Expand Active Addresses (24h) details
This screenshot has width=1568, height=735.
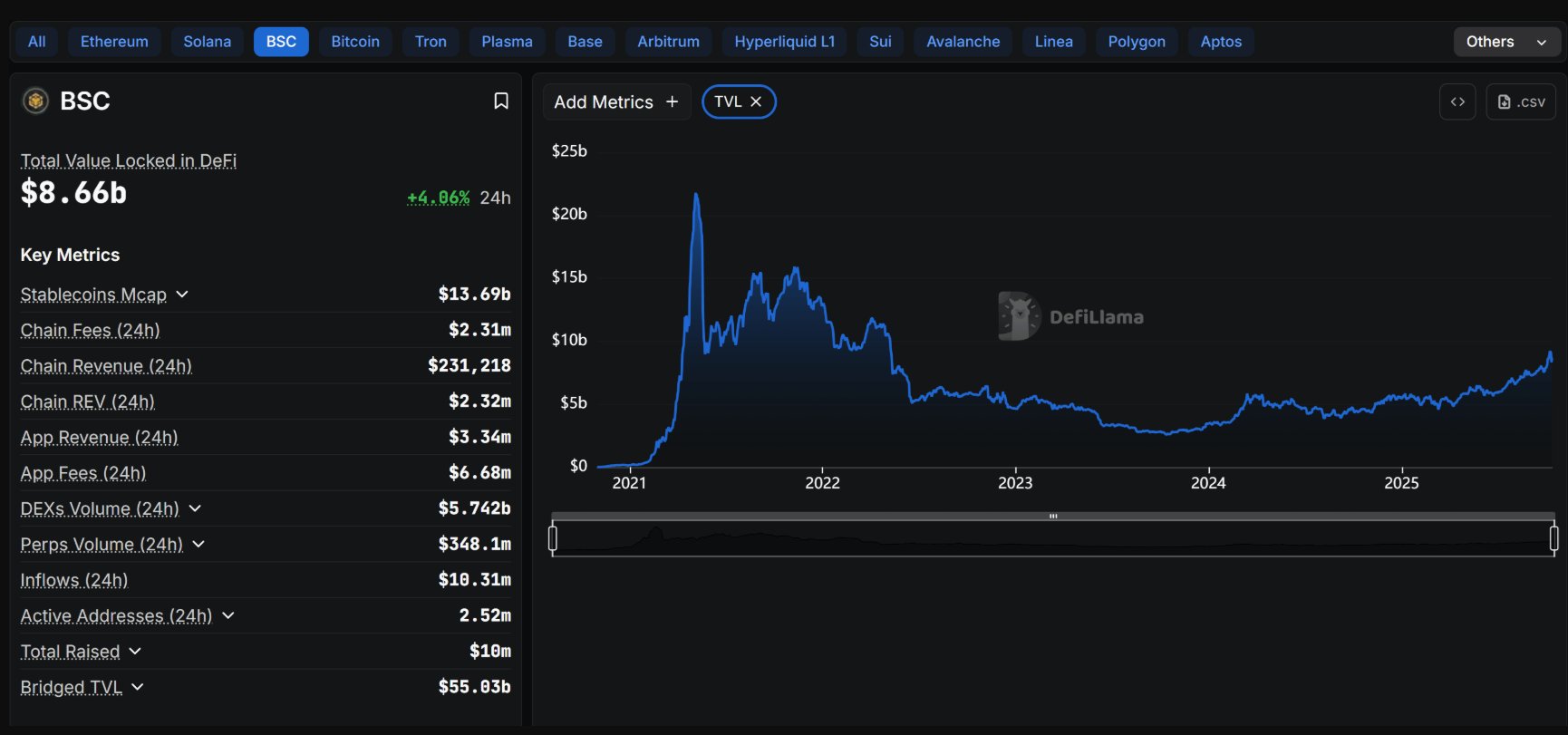click(x=228, y=615)
